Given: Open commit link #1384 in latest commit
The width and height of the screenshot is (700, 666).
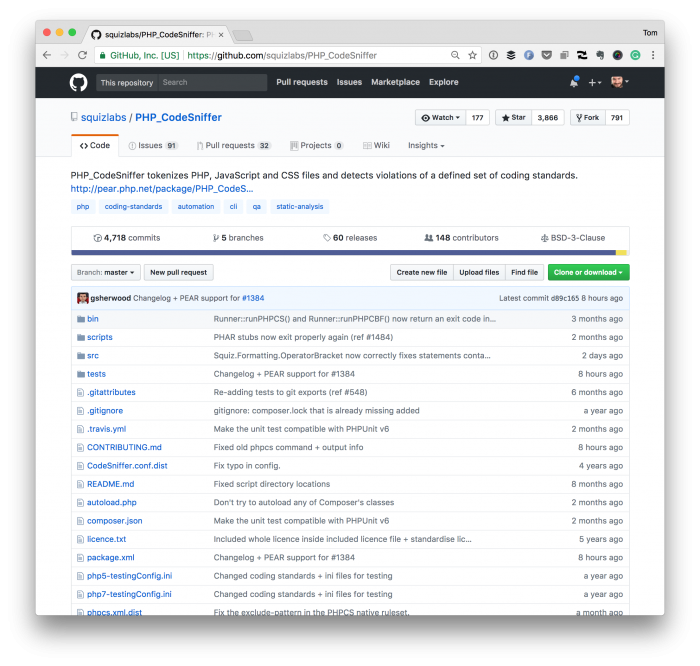Looking at the screenshot, I should coord(253,298).
